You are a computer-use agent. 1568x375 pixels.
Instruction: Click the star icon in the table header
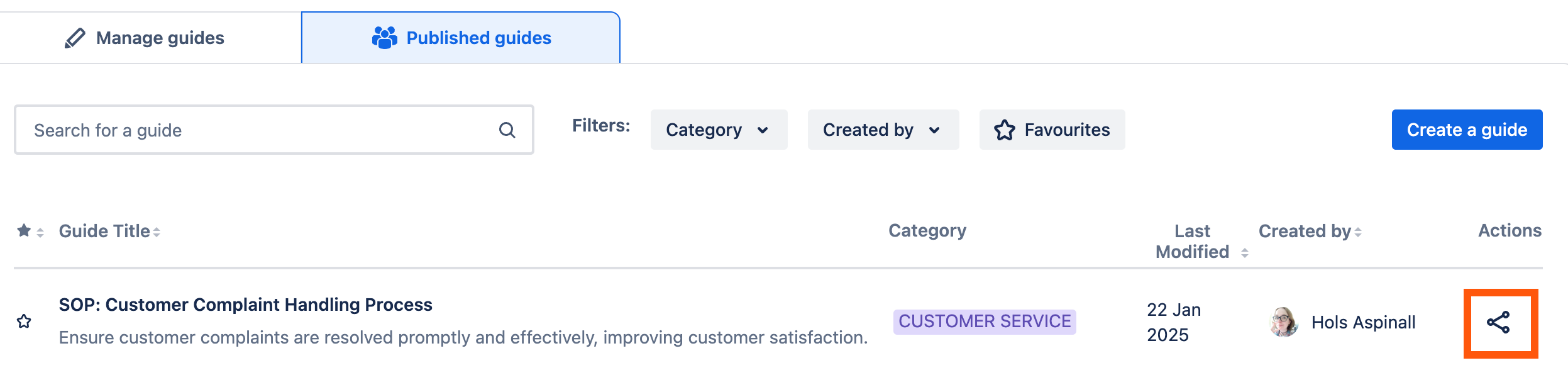coord(23,230)
